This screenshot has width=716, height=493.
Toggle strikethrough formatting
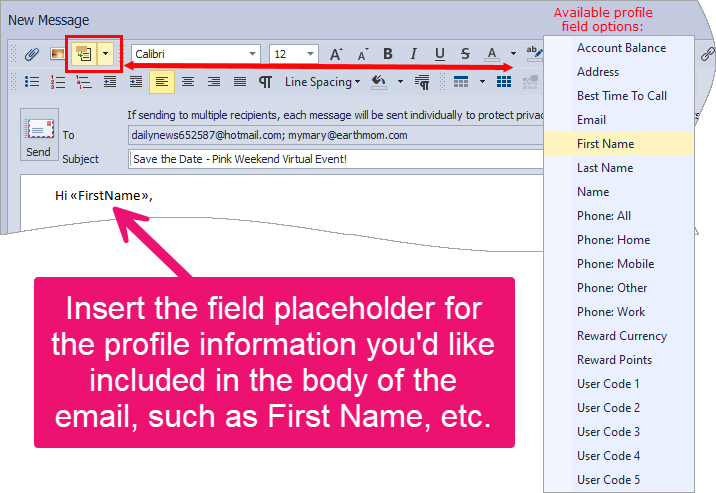pos(465,54)
